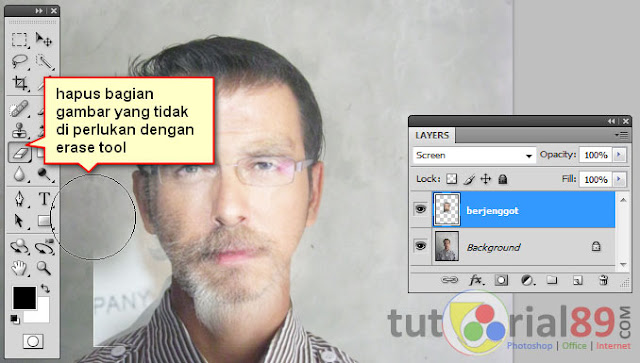Select the berjenggot layer name
The image size is (640, 363).
492,211
